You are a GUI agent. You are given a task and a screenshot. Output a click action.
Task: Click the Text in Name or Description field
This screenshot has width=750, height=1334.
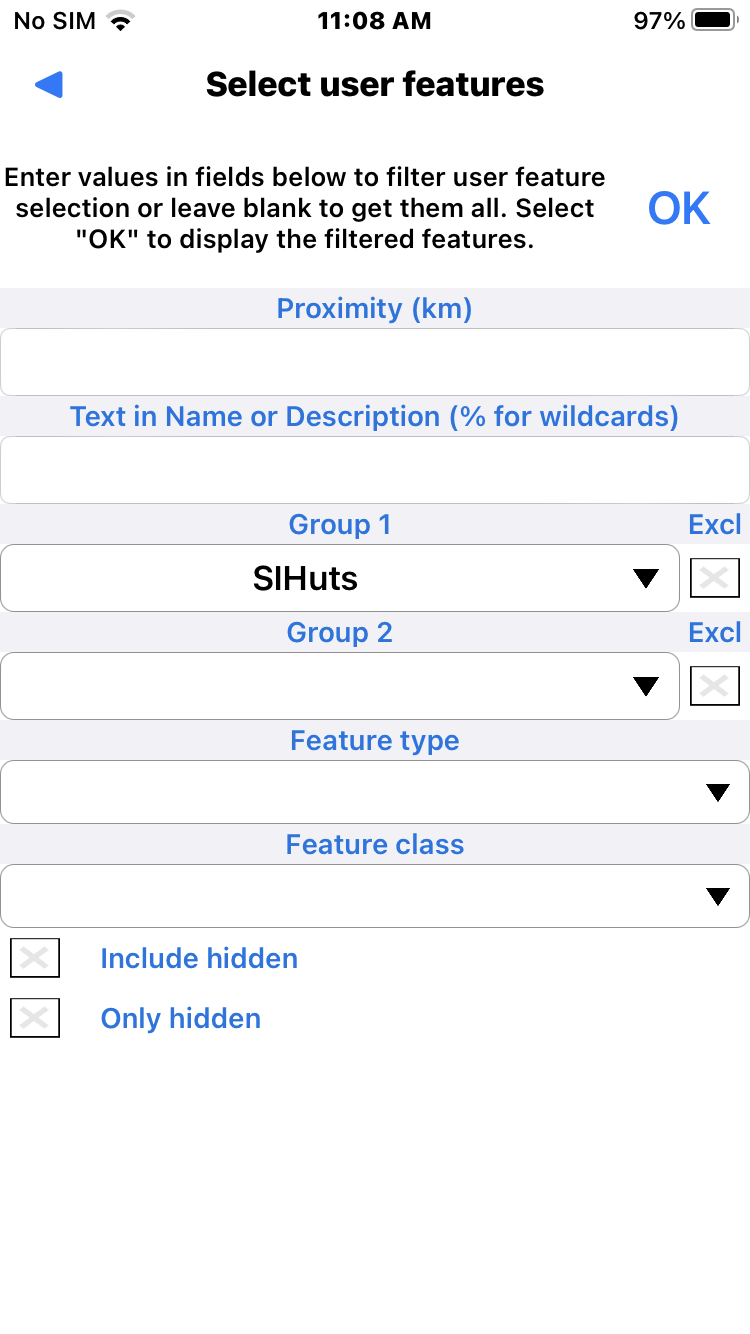coord(375,469)
